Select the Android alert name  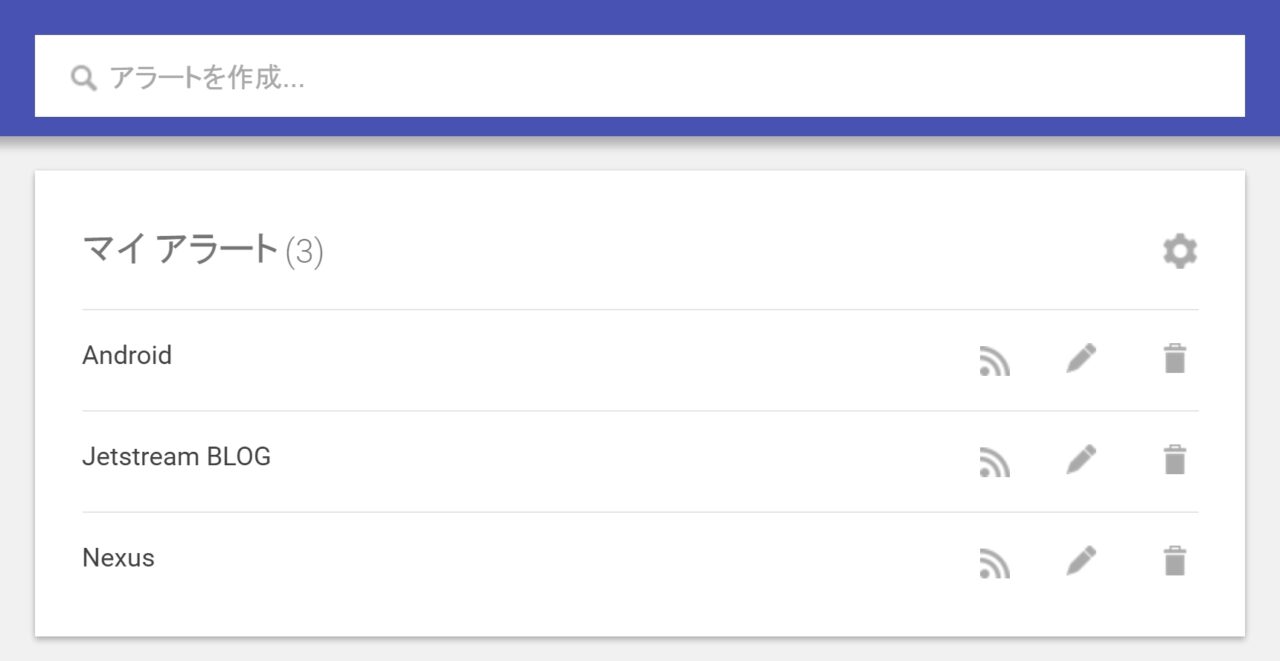tap(127, 355)
